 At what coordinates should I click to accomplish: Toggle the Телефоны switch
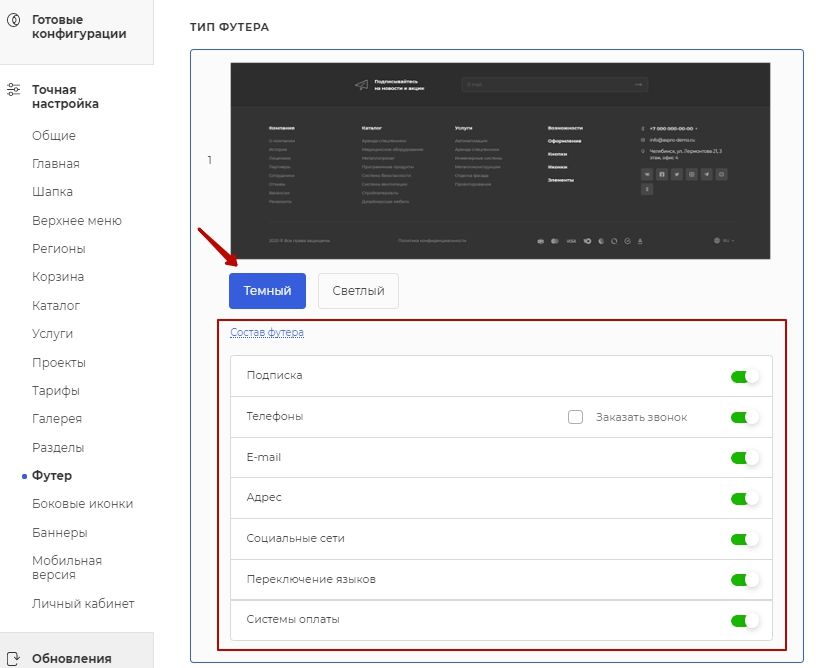point(745,417)
